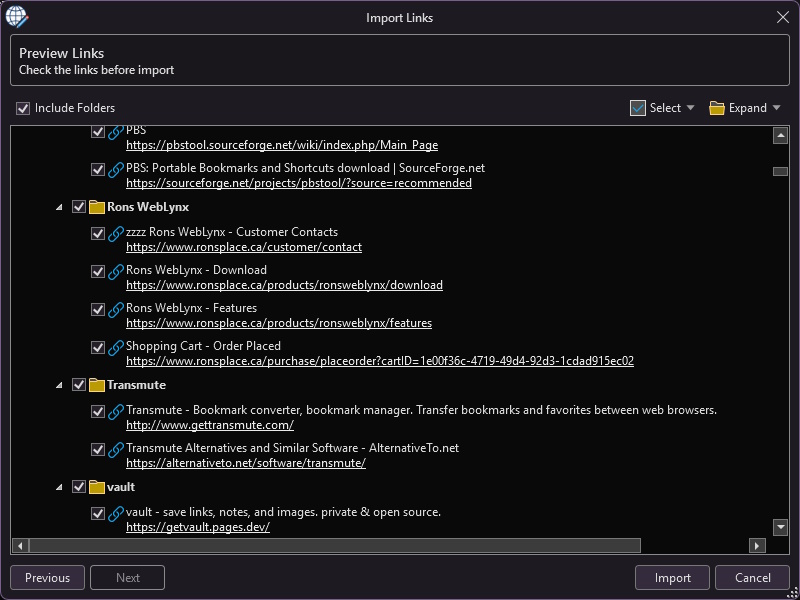Image resolution: width=800 pixels, height=600 pixels.
Task: Click the Transmute folder icon
Action: [x=96, y=385]
